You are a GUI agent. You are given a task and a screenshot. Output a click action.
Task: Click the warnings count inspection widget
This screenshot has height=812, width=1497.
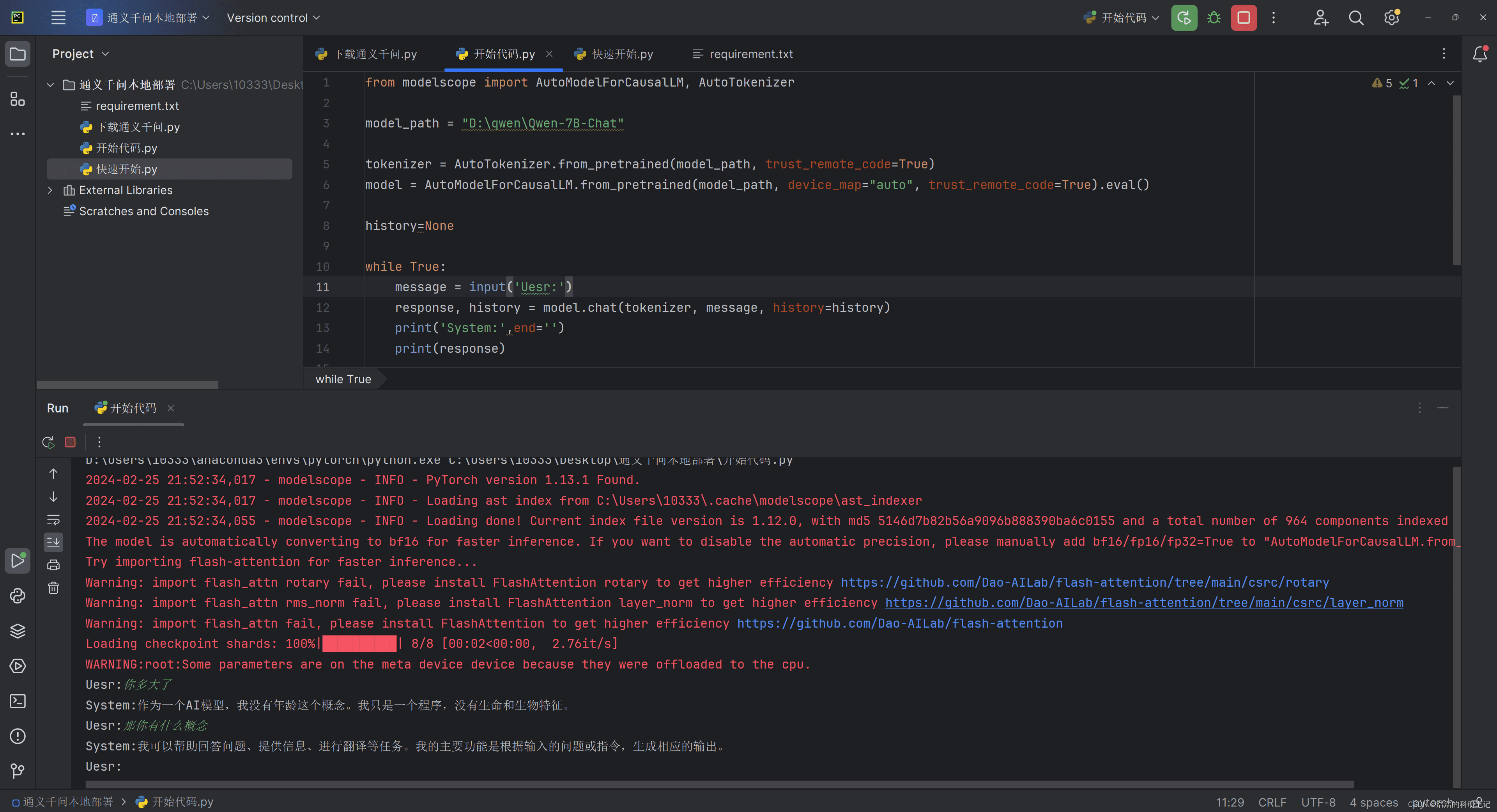click(x=1382, y=83)
